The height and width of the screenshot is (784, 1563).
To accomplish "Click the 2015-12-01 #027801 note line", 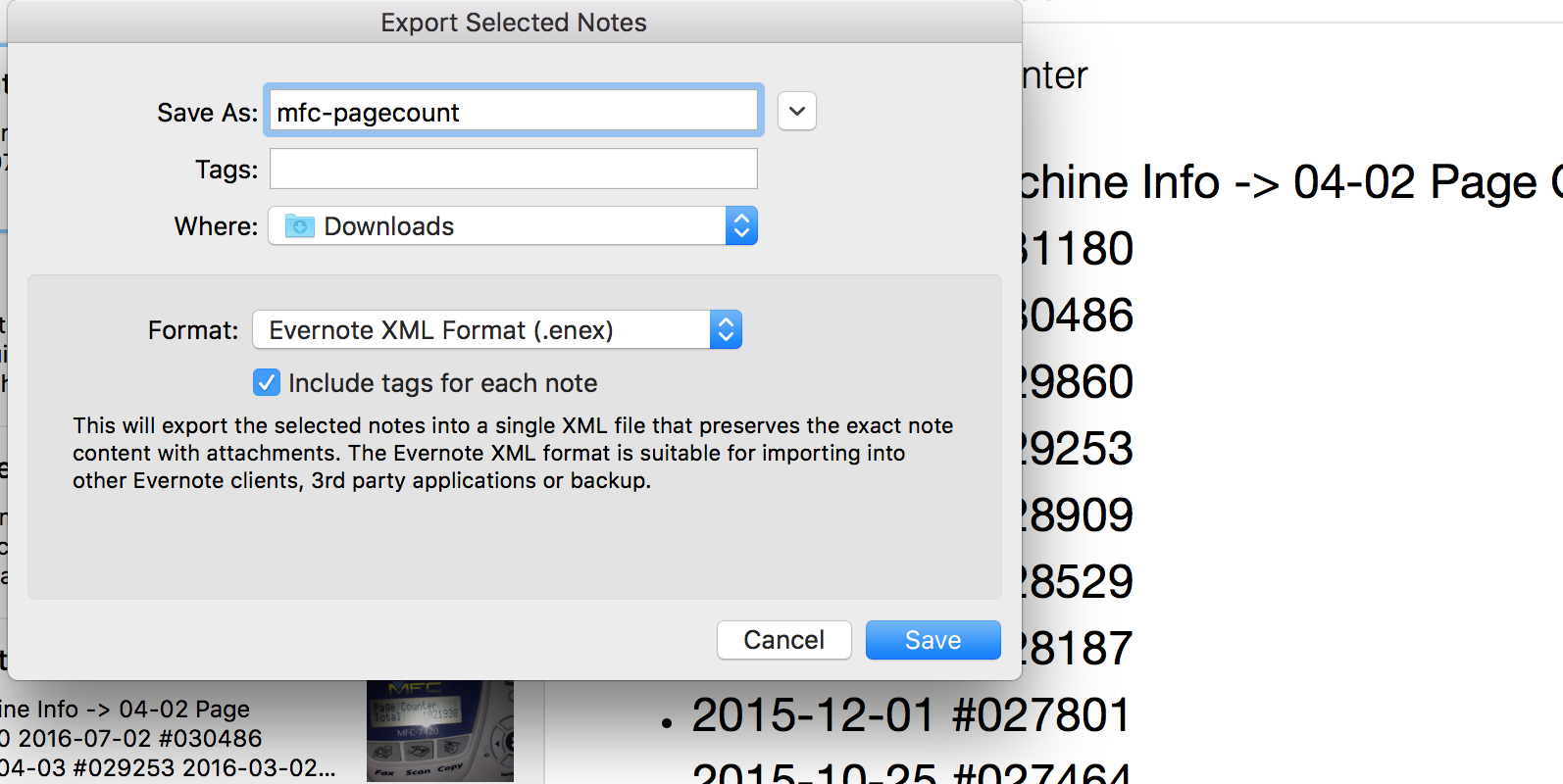I will click(911, 714).
